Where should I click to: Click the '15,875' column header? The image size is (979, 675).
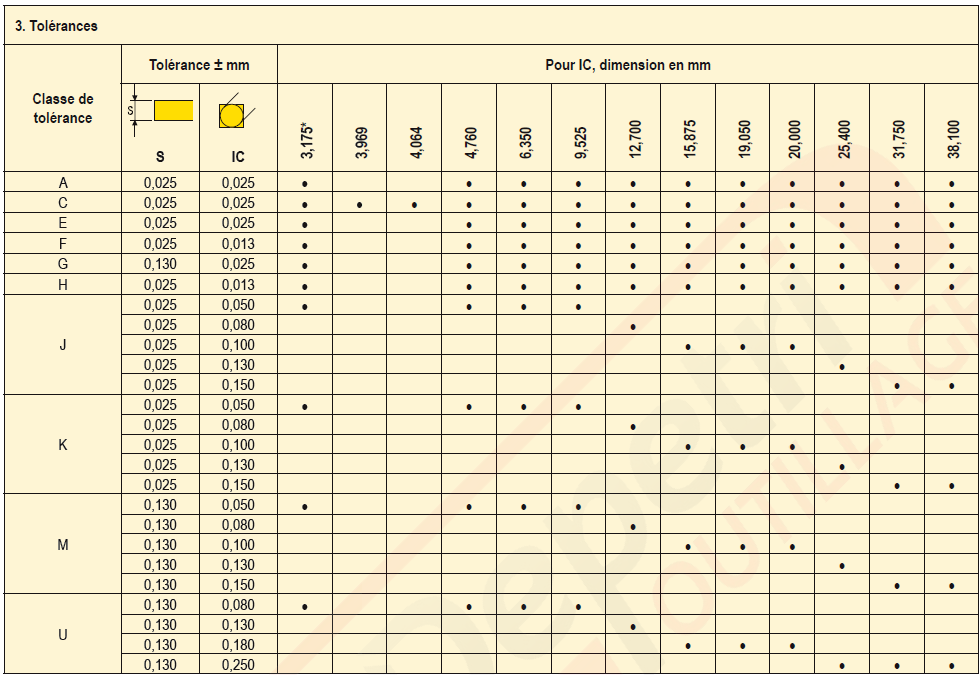click(x=690, y=140)
